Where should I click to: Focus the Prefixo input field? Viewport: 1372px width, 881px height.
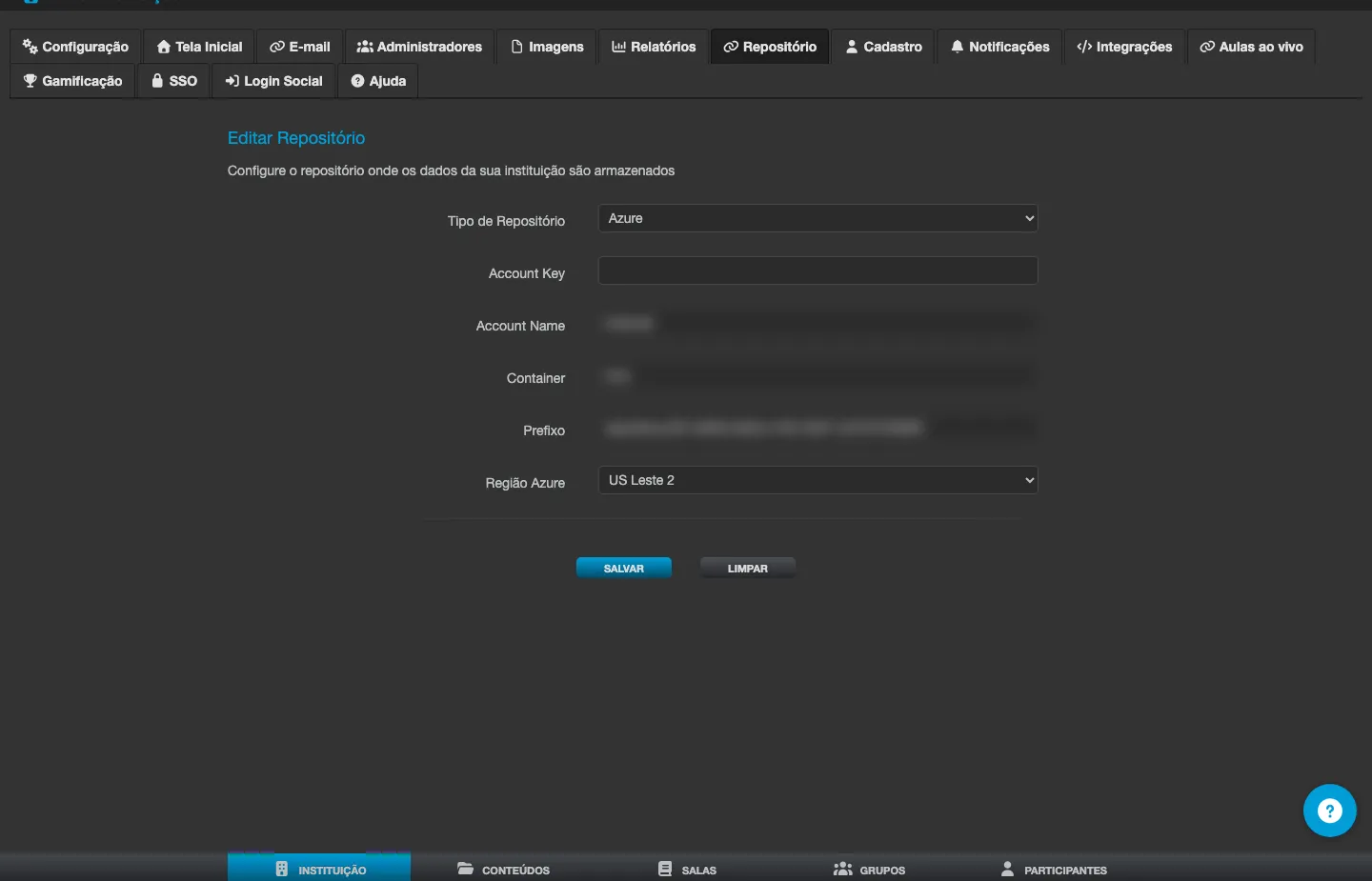click(x=817, y=429)
